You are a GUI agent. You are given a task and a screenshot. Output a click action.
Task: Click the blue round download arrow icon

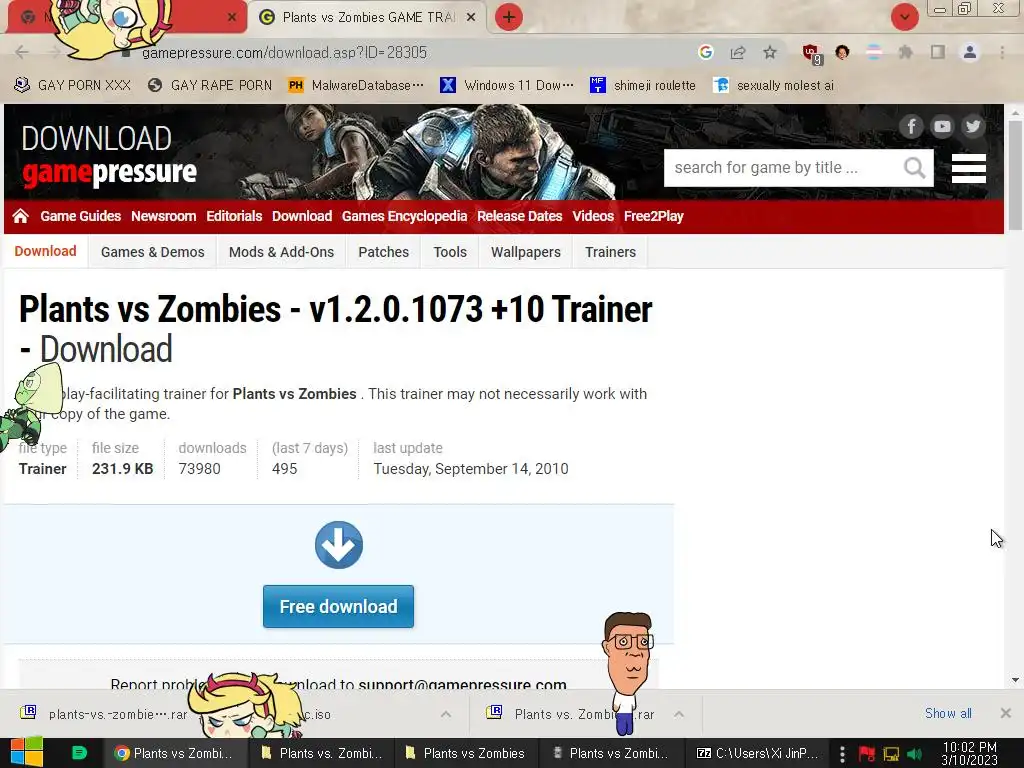(x=339, y=545)
